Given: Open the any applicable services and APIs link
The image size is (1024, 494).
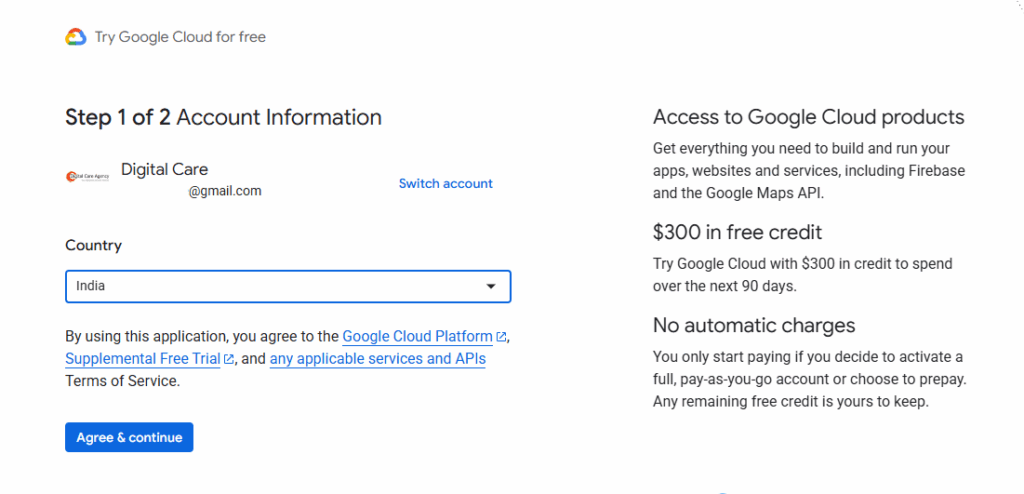Looking at the screenshot, I should pos(377,359).
